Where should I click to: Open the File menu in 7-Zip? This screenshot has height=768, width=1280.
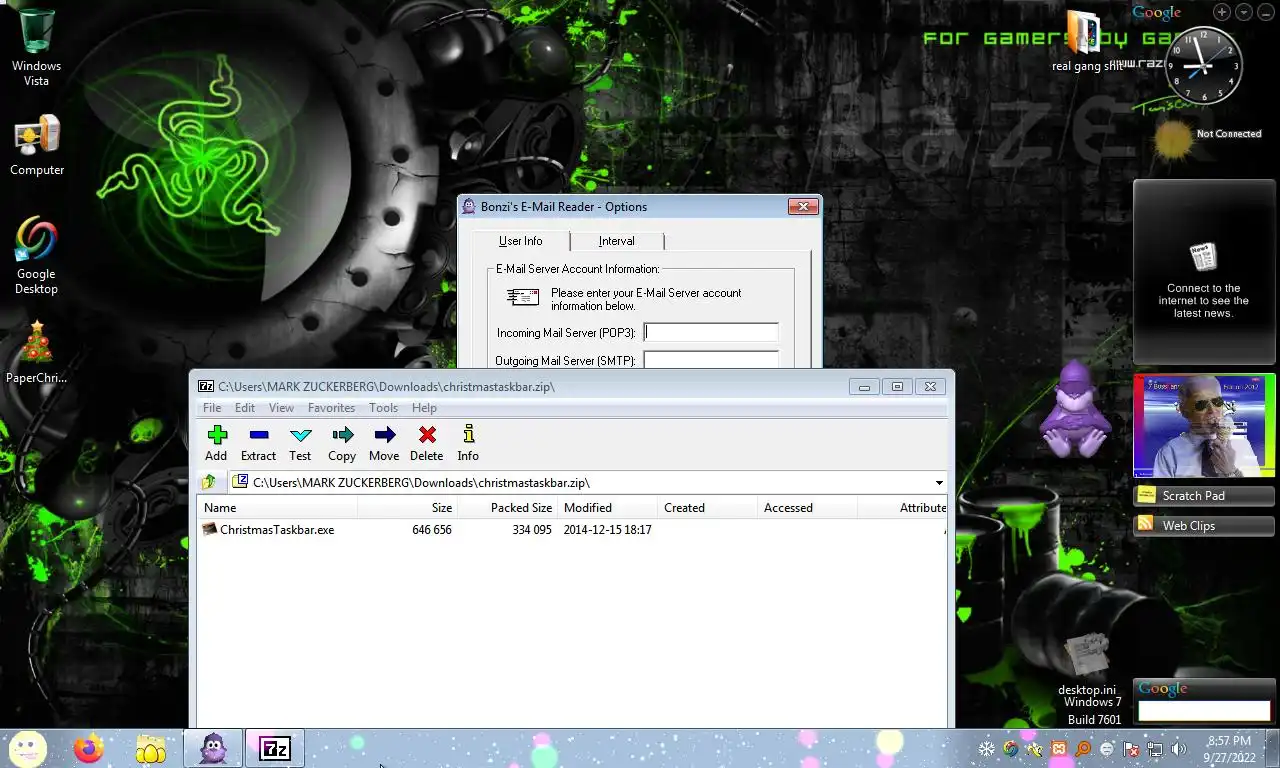point(212,408)
